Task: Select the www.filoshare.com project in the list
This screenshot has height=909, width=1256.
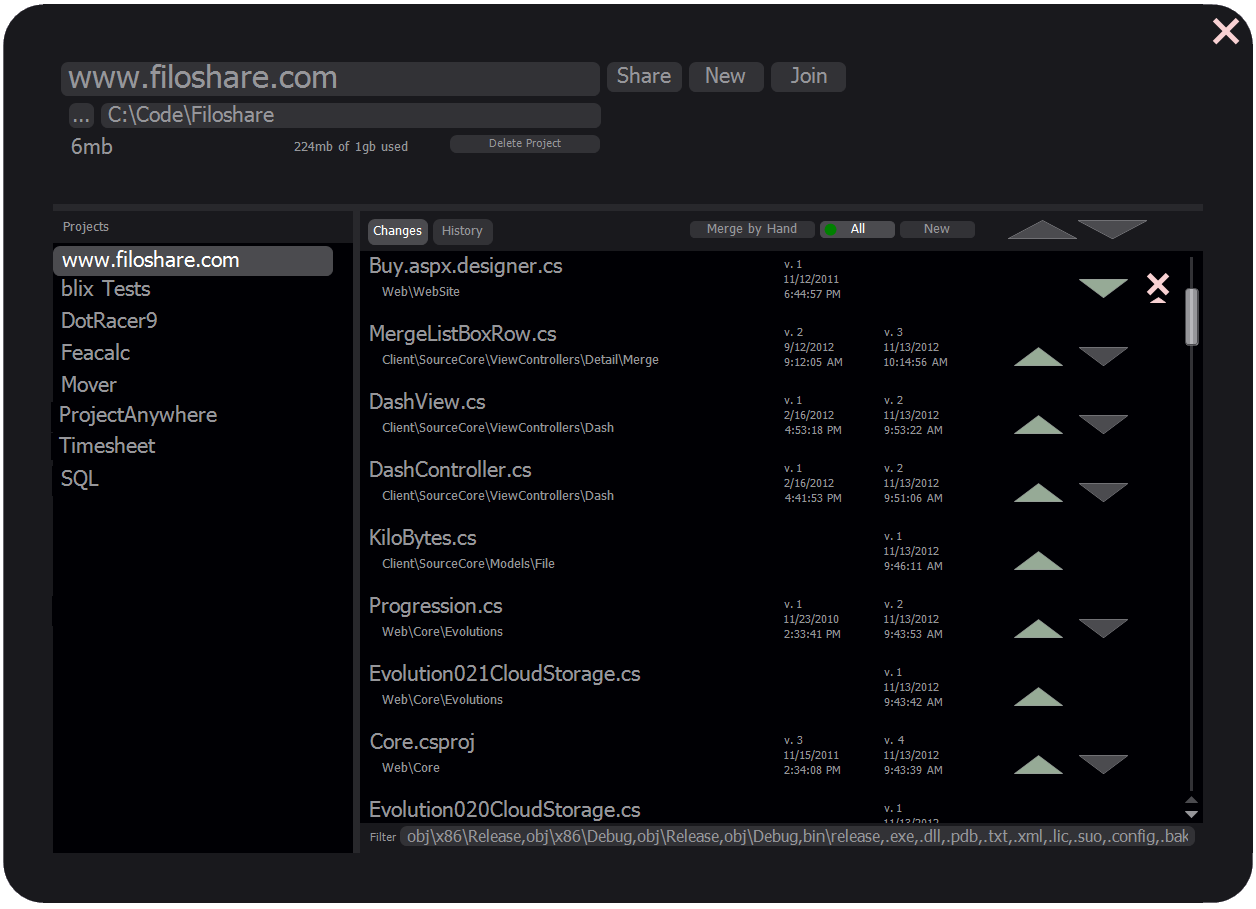Action: click(193, 260)
